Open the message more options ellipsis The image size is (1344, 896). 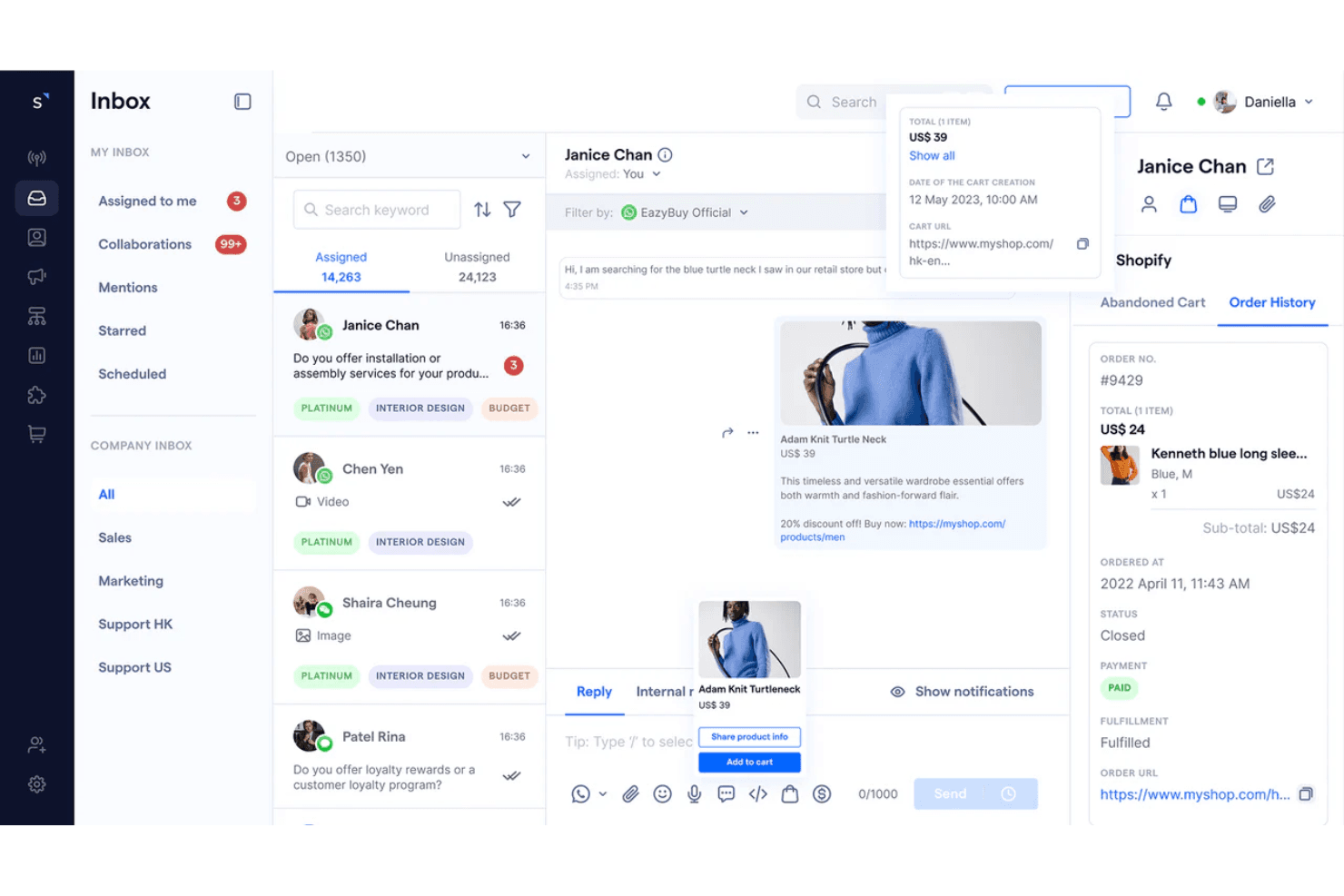(x=753, y=433)
